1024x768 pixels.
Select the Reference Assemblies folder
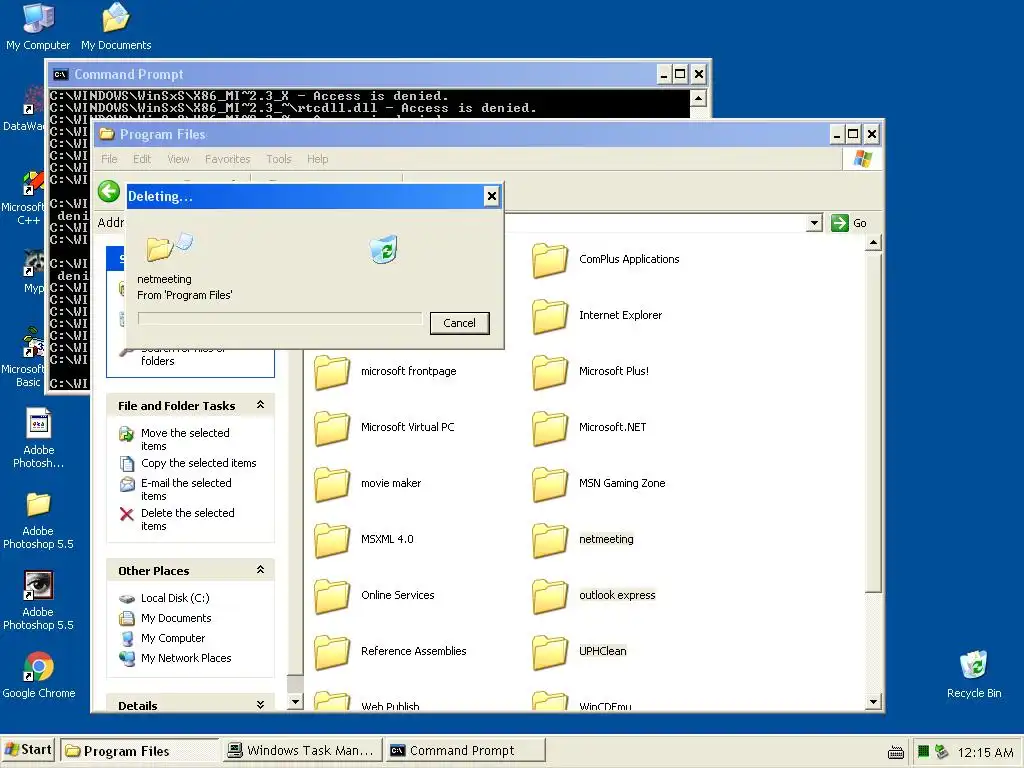390,652
